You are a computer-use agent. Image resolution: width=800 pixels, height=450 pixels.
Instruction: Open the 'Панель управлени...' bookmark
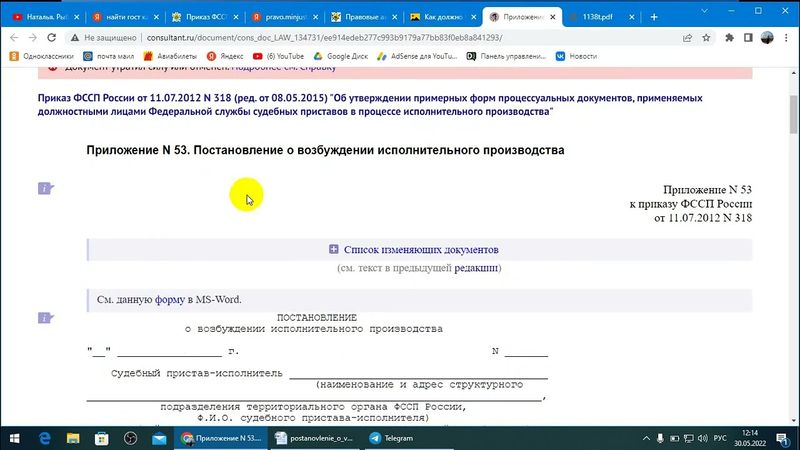[506, 56]
